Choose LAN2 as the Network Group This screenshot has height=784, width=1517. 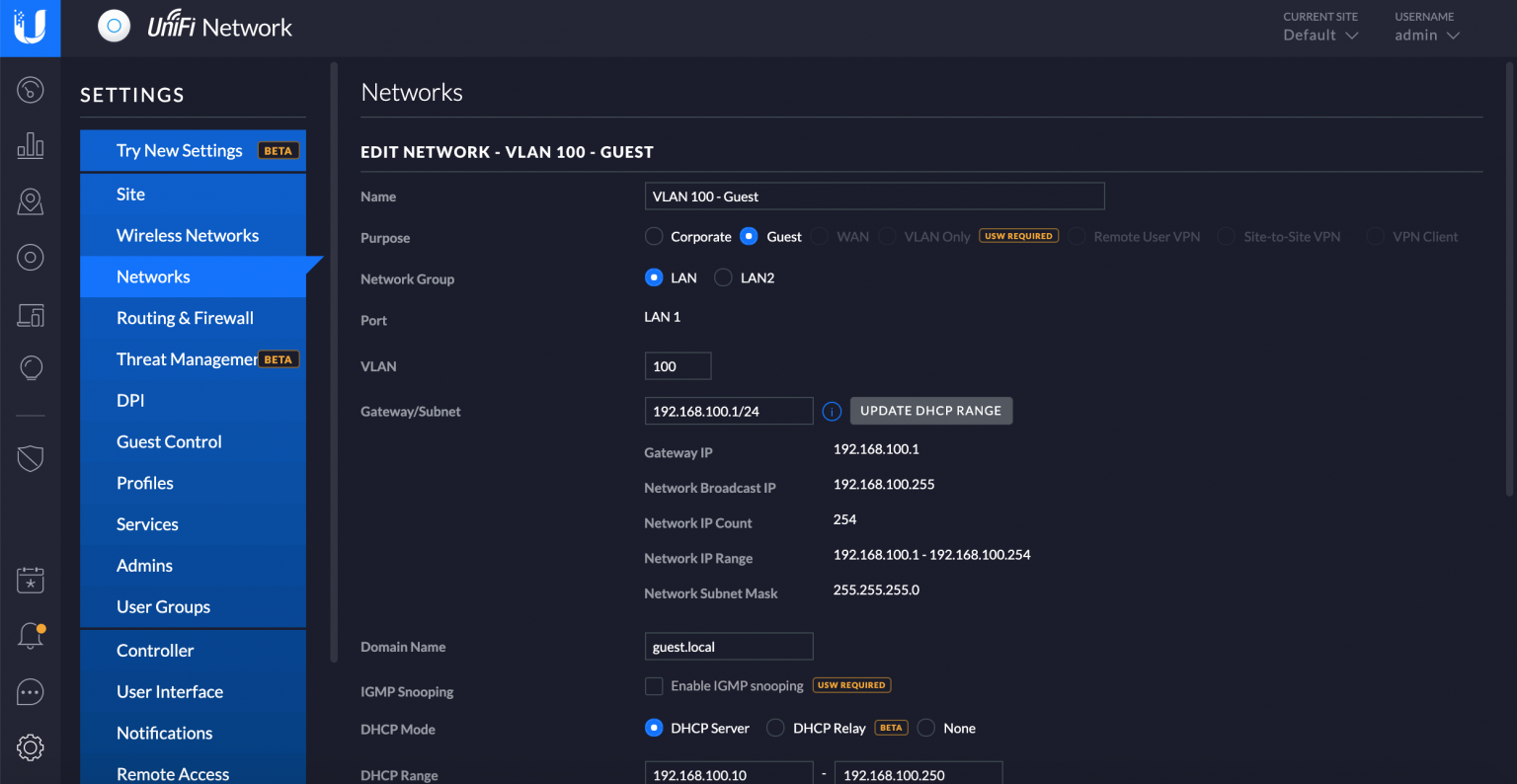722,277
